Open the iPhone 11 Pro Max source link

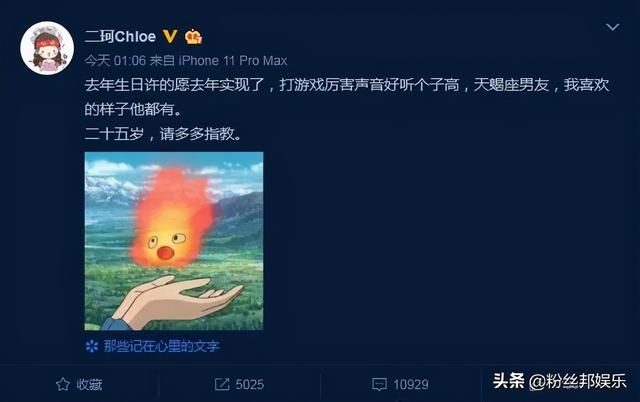tap(233, 61)
